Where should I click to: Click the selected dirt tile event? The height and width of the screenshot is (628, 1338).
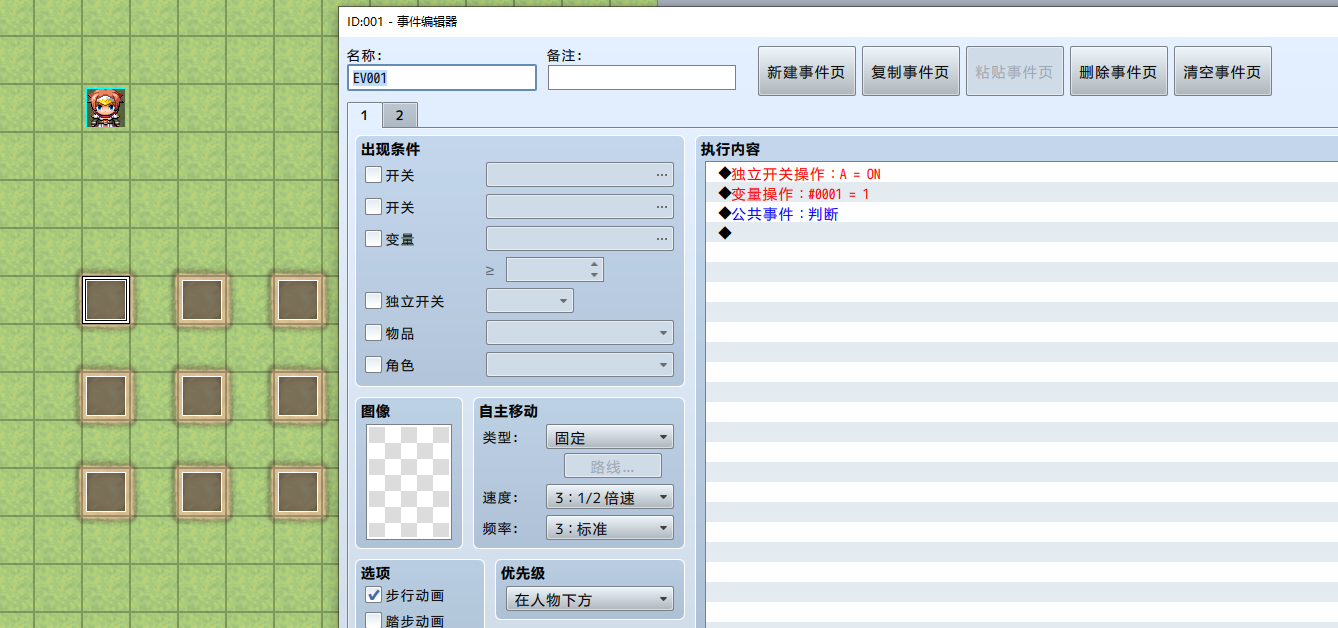pos(106,300)
